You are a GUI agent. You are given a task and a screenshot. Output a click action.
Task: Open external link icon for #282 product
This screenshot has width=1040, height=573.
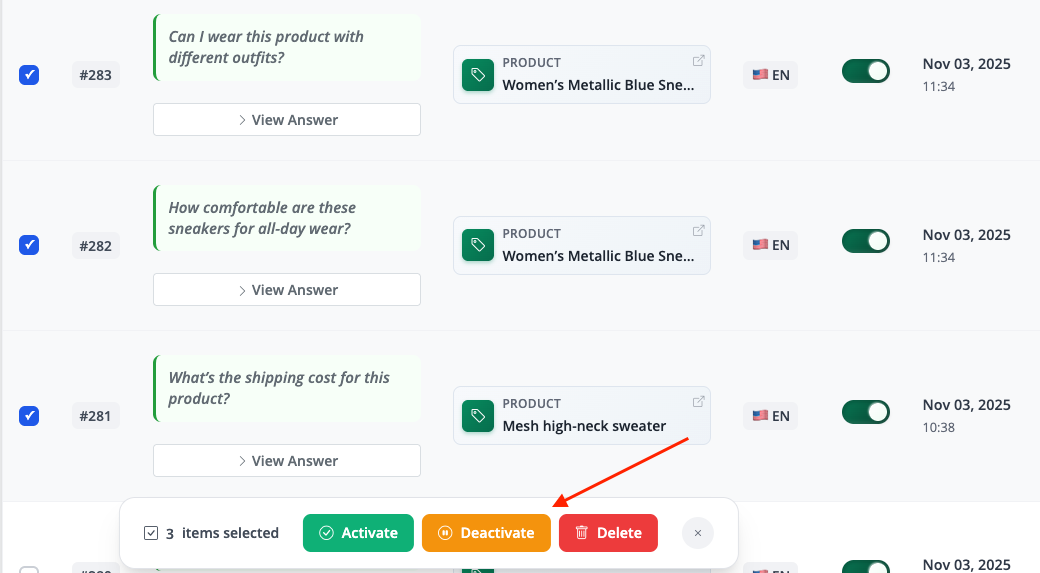pos(699,231)
